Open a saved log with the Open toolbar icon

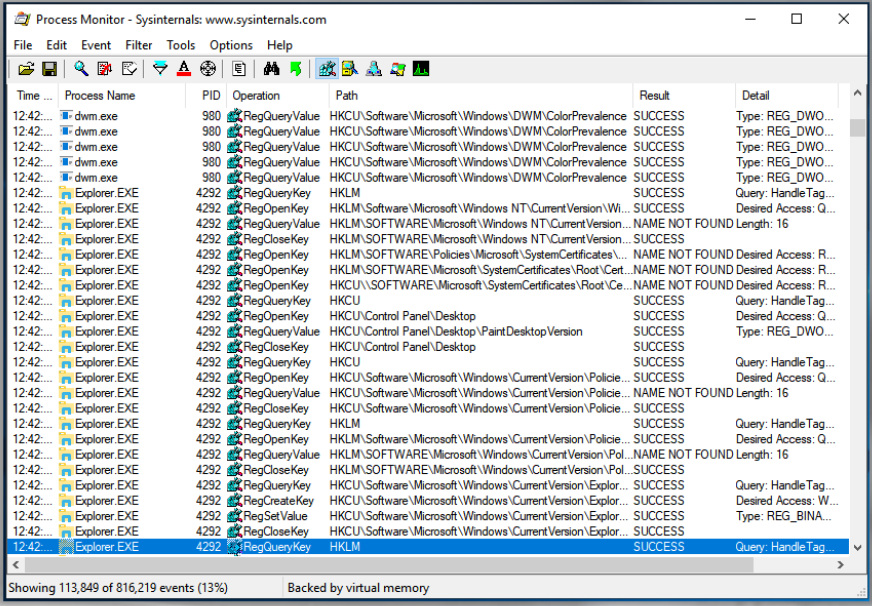[x=26, y=69]
